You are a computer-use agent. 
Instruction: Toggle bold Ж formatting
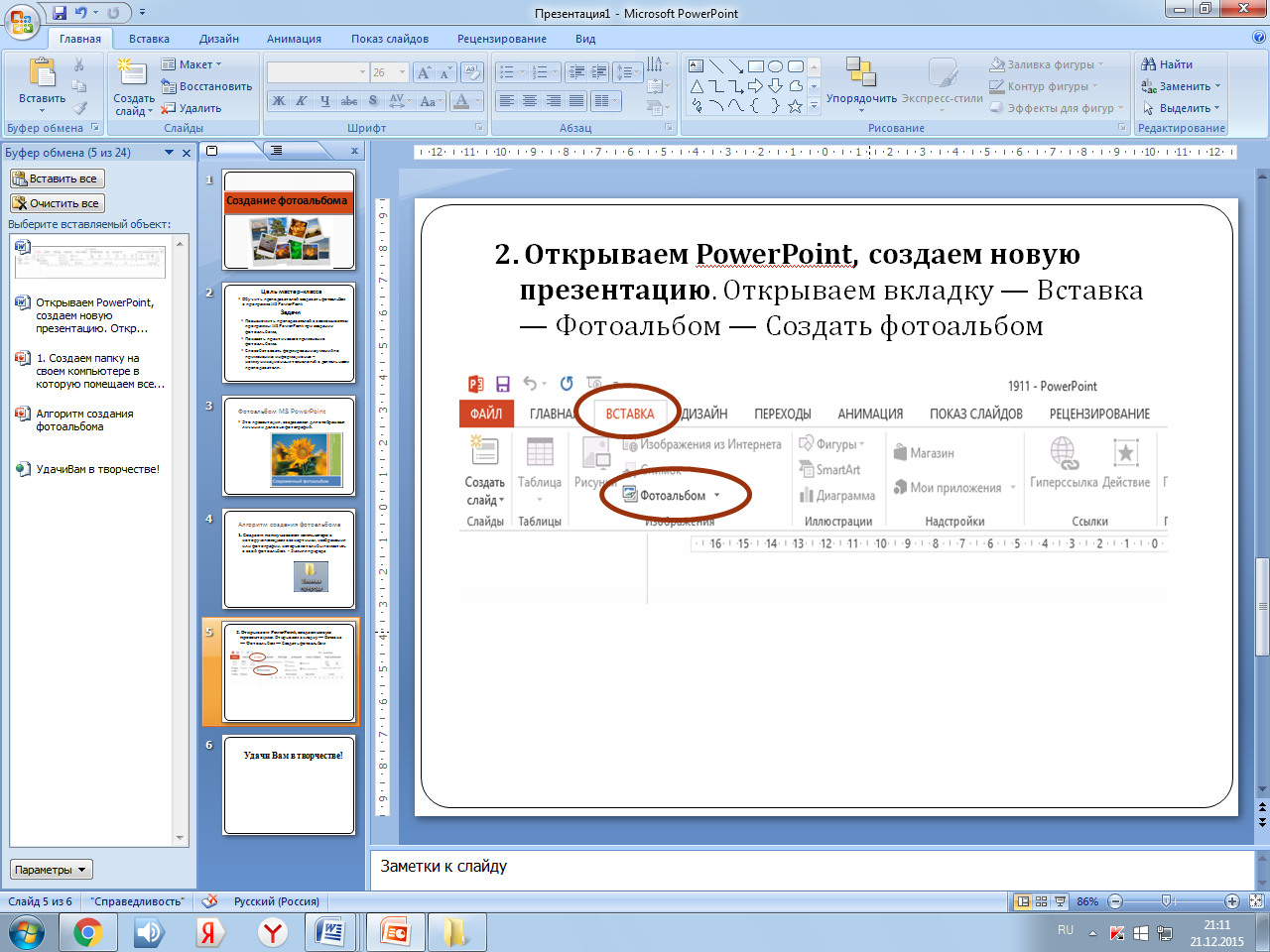279,100
